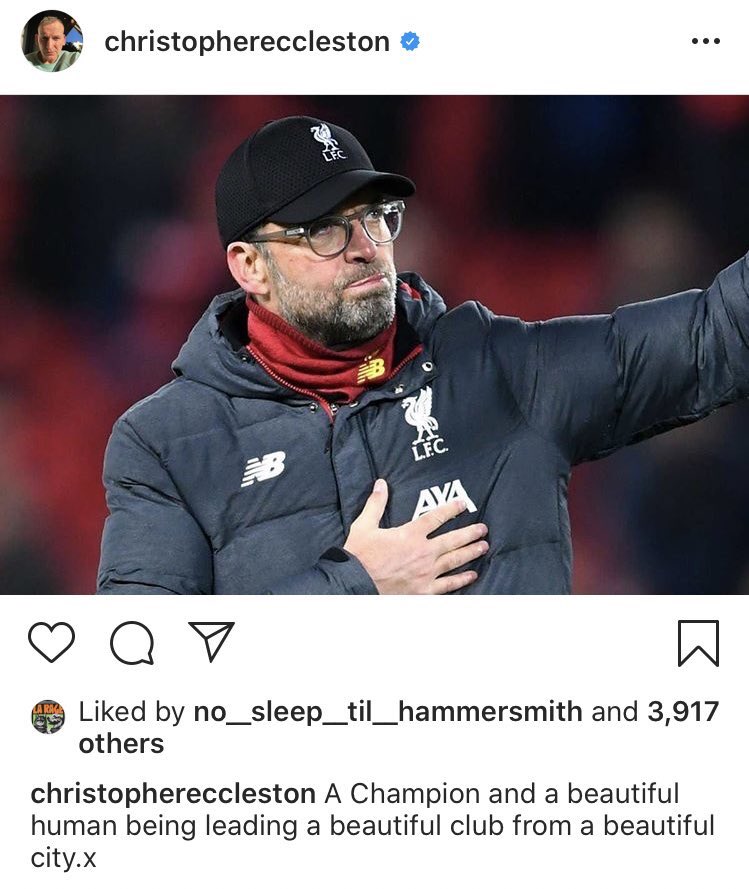This screenshot has height=889, width=749.
Task: Click the christophereccleston username in header
Action: tap(247, 41)
